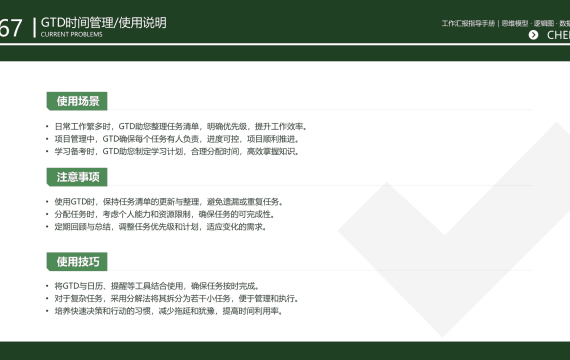Select the green "使用技巧" heading label
570x360 pixels.
pyautogui.click(x=77, y=261)
